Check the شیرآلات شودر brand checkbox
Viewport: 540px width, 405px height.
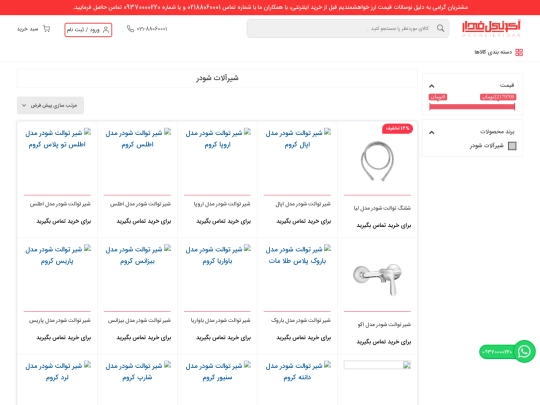point(512,146)
